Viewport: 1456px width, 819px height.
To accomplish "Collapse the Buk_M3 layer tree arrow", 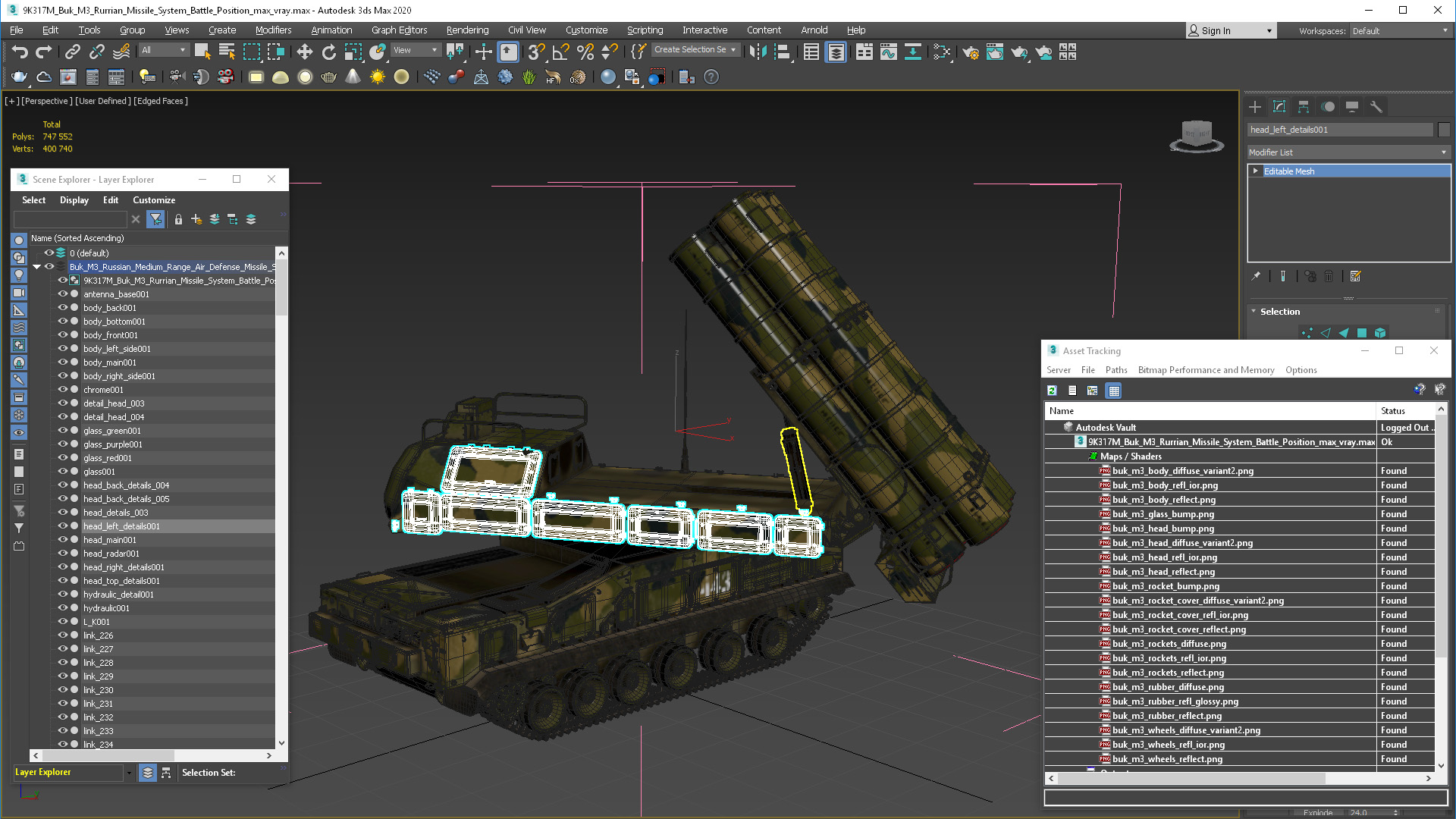I will click(x=36, y=267).
